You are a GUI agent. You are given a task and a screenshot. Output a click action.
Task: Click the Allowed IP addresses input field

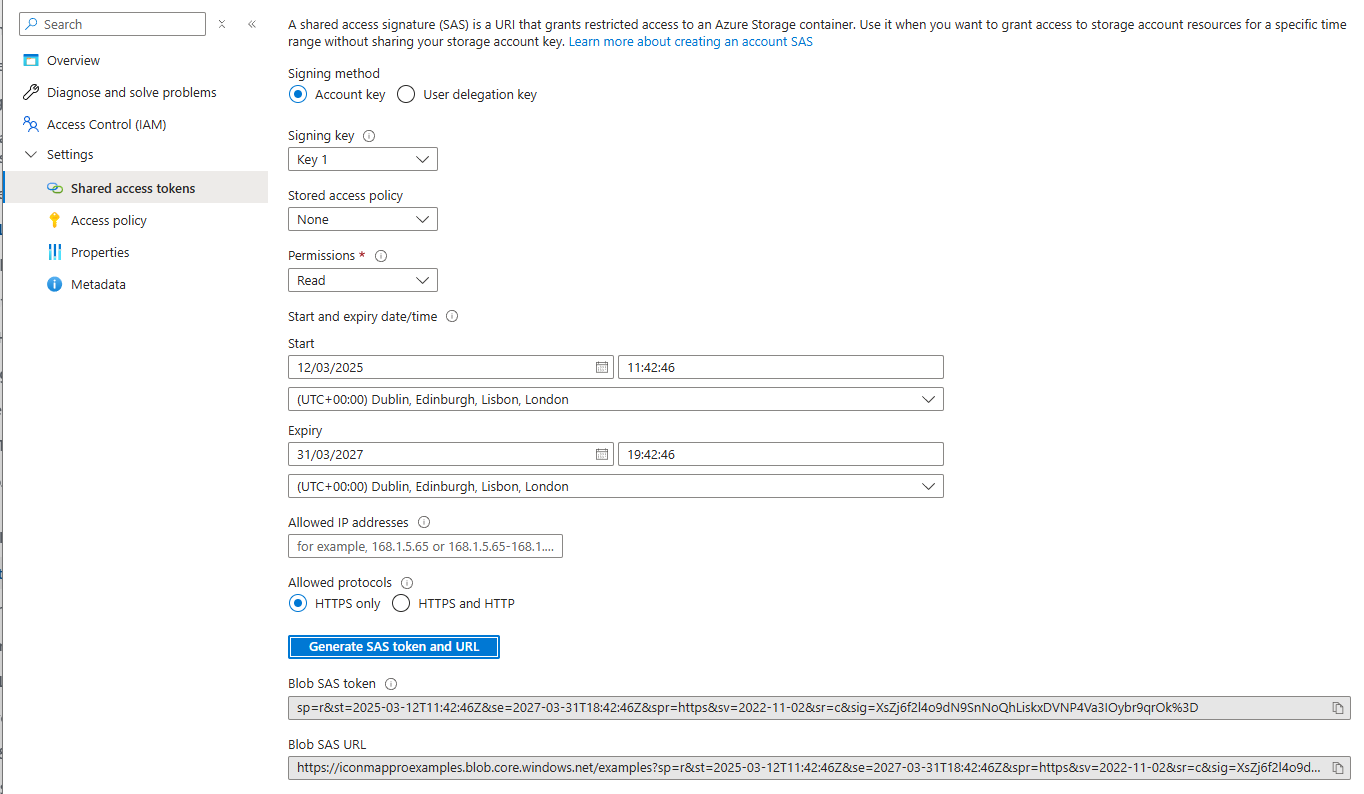425,546
